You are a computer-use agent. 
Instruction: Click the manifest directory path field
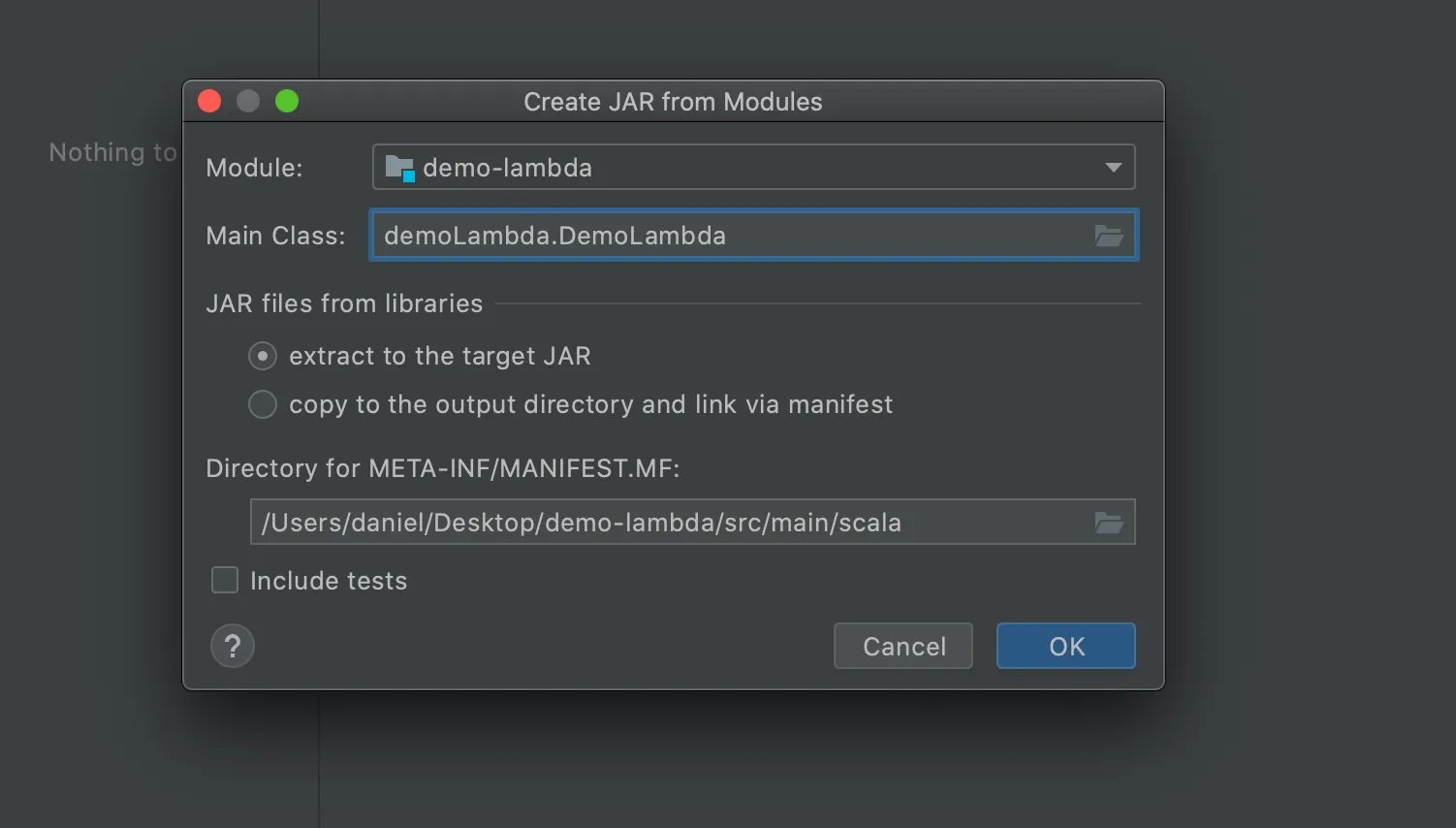tap(679, 522)
